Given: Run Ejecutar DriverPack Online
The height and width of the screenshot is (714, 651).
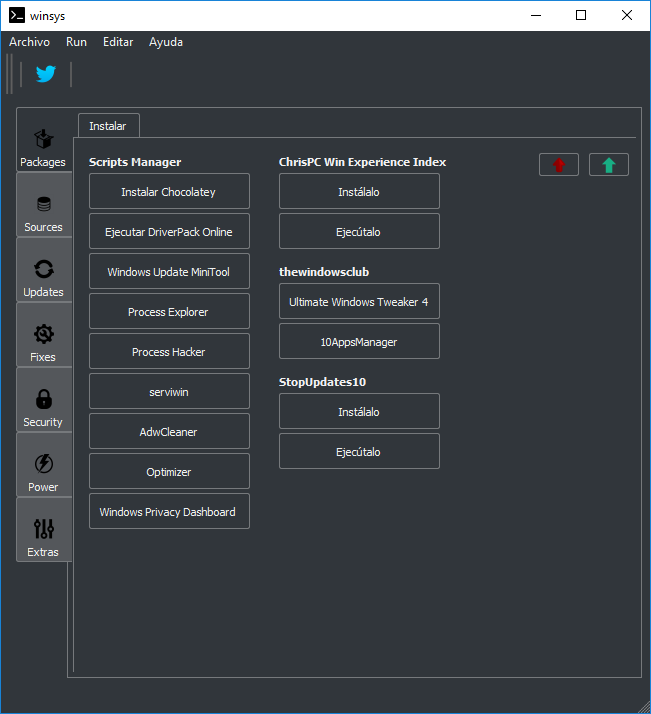Looking at the screenshot, I should click(x=169, y=232).
